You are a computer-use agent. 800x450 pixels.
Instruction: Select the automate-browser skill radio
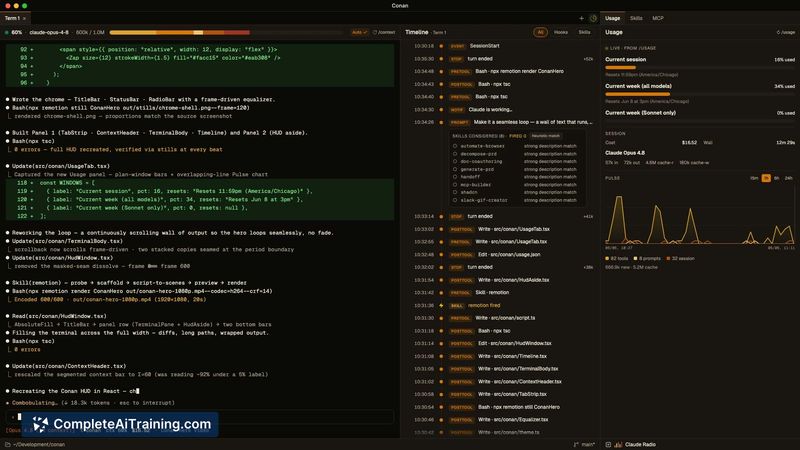455,146
